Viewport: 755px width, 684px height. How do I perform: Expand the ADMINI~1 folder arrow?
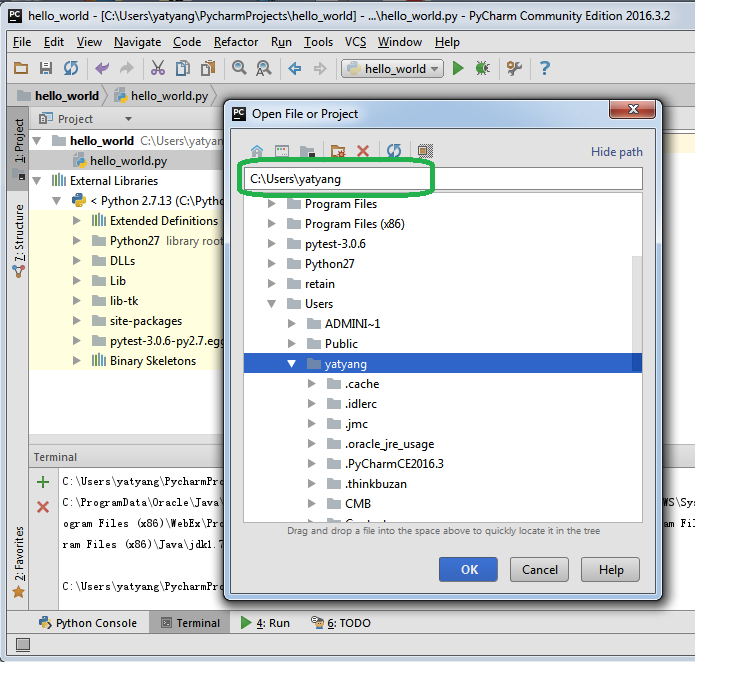(x=292, y=323)
